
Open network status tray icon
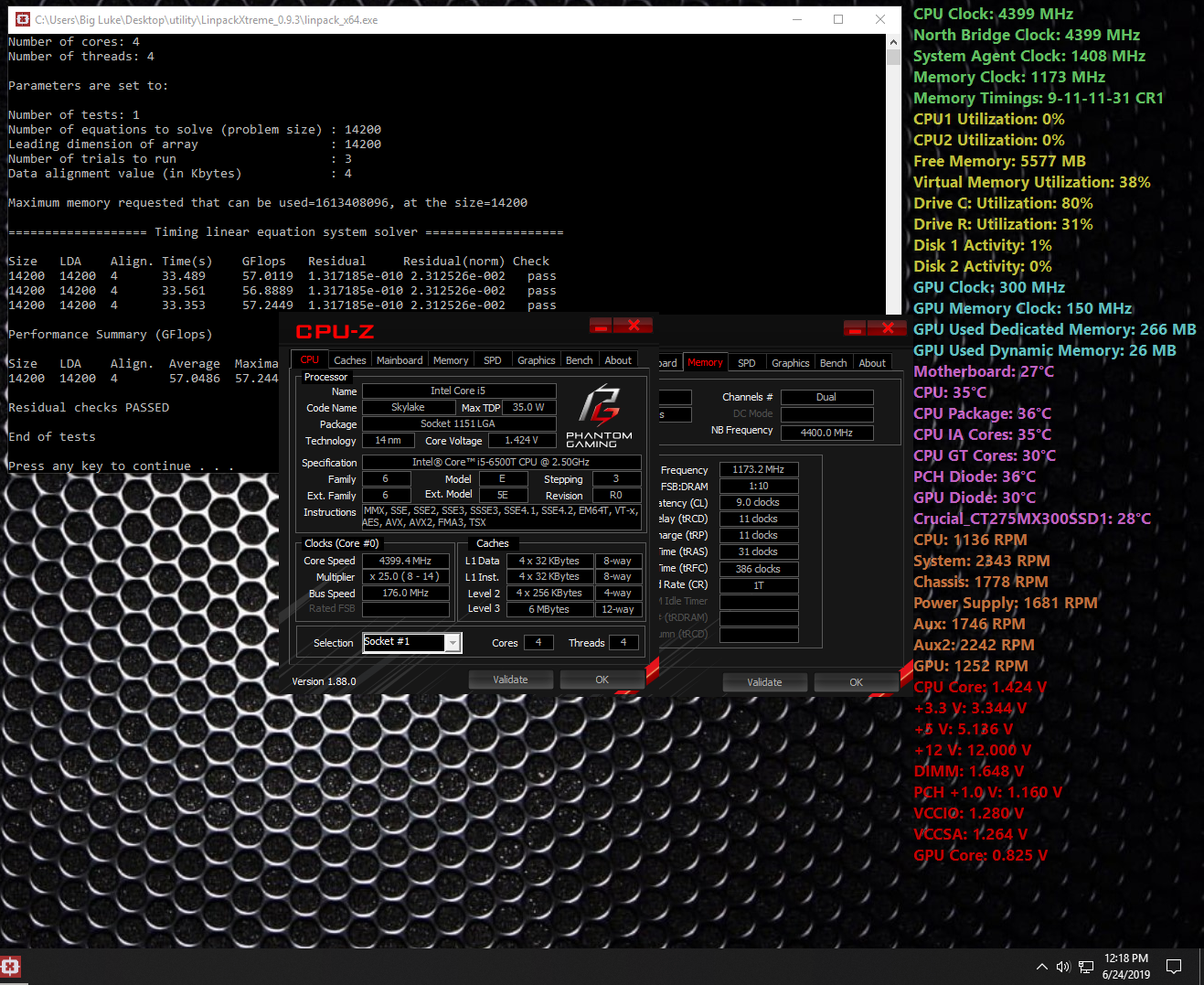(1086, 967)
